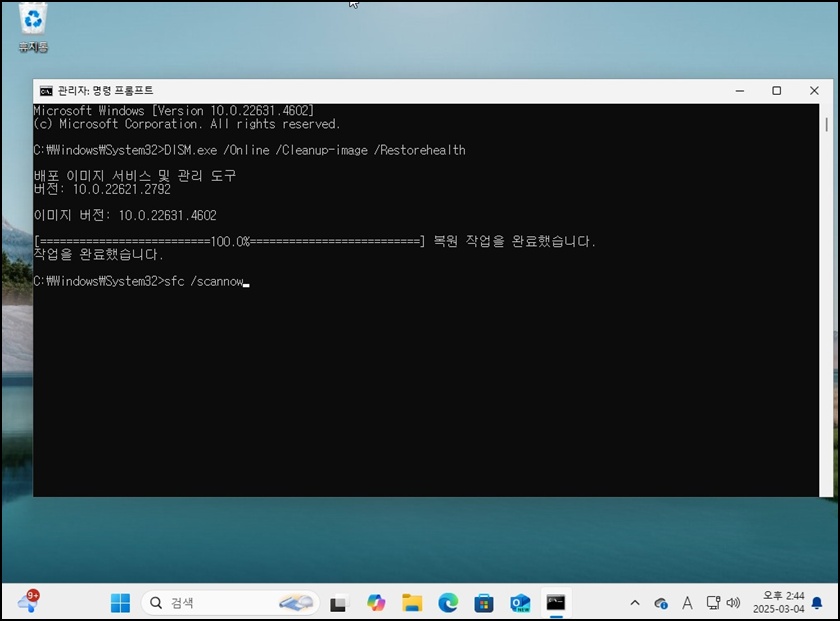Click the Microsoft Windows Version header line

174,111
